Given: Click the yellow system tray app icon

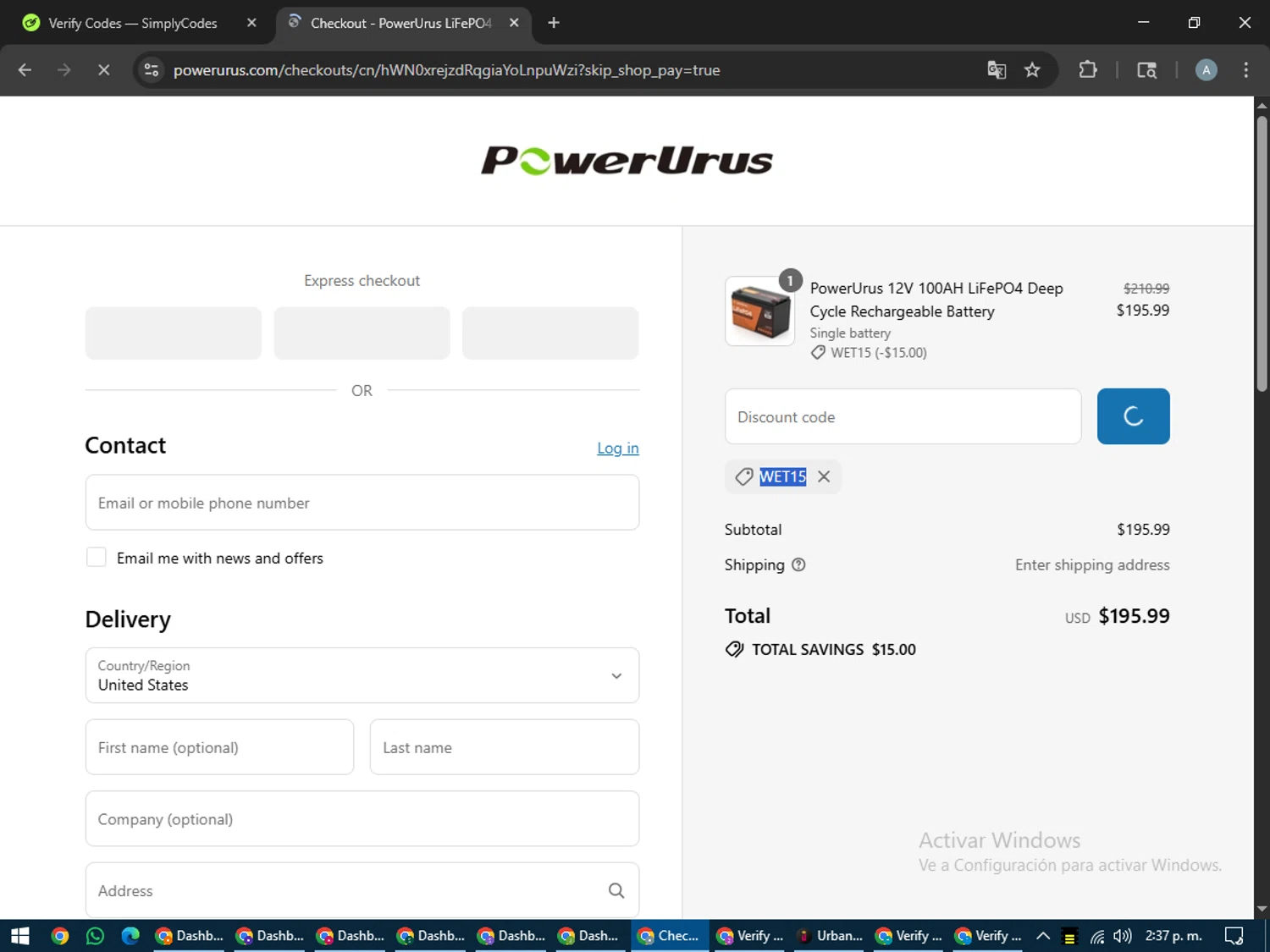Looking at the screenshot, I should [x=1069, y=937].
